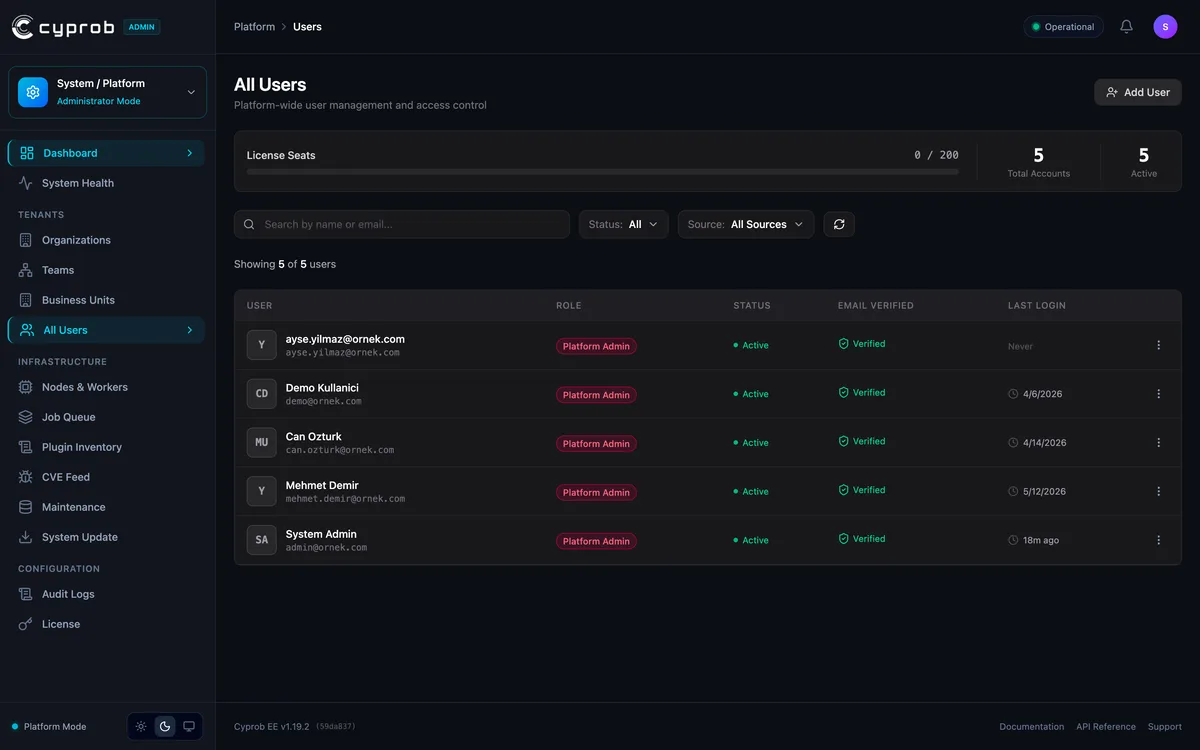1200x750 pixels.
Task: Open System Health page
Action: point(106,183)
